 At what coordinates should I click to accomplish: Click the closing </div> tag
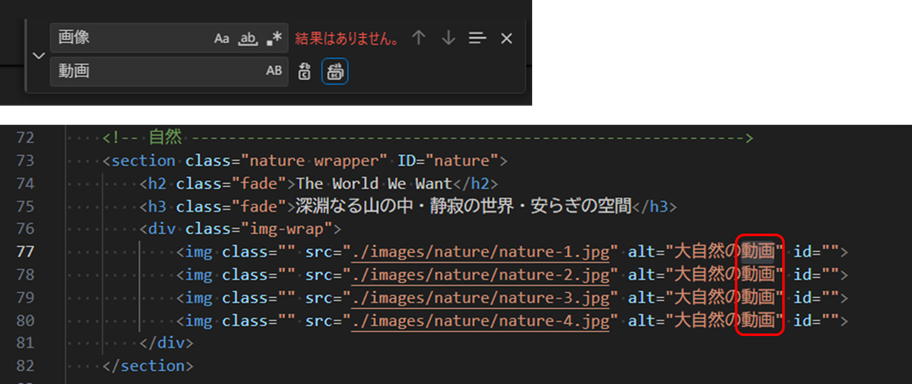(166, 343)
